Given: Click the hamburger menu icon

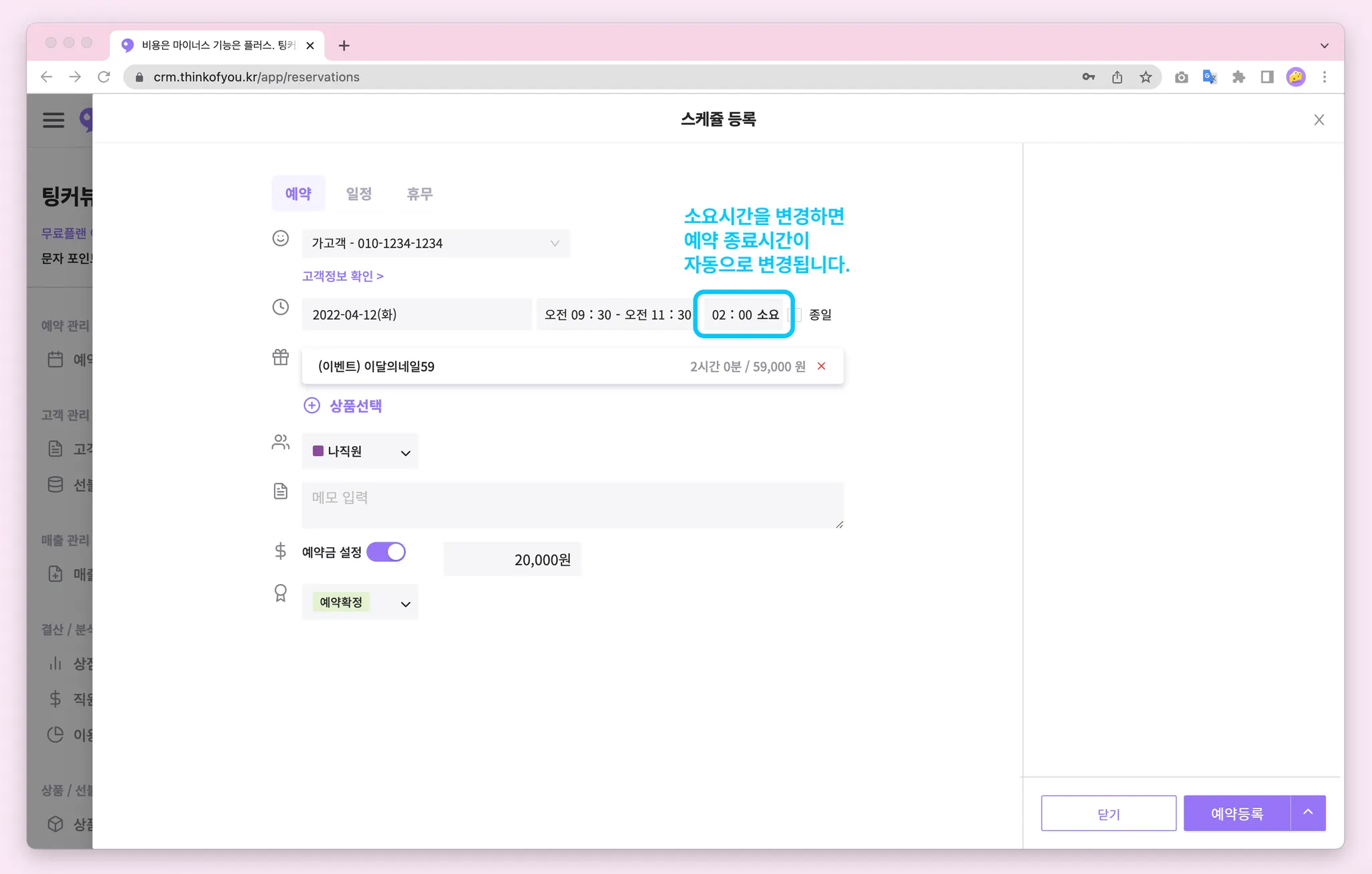Looking at the screenshot, I should 54,120.
